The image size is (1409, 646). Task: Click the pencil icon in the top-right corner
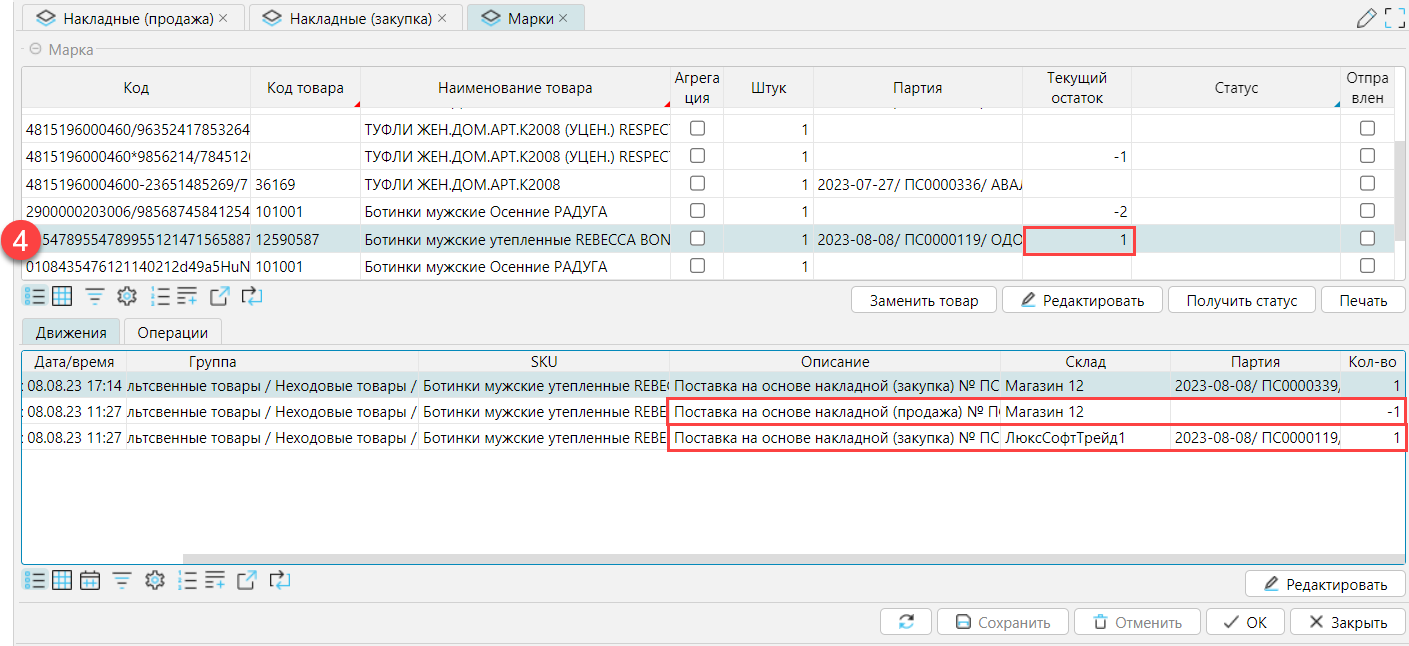[1365, 18]
